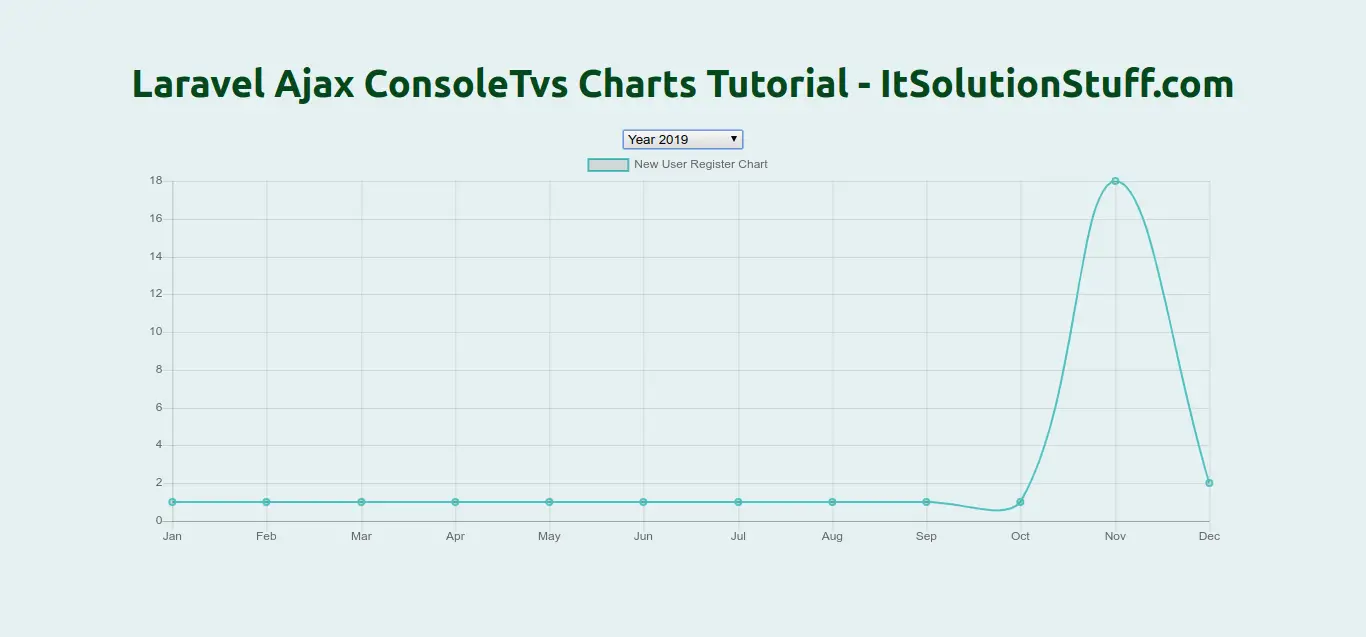1366x637 pixels.
Task: Click the 'Jun' x-axis label
Action: point(643,537)
